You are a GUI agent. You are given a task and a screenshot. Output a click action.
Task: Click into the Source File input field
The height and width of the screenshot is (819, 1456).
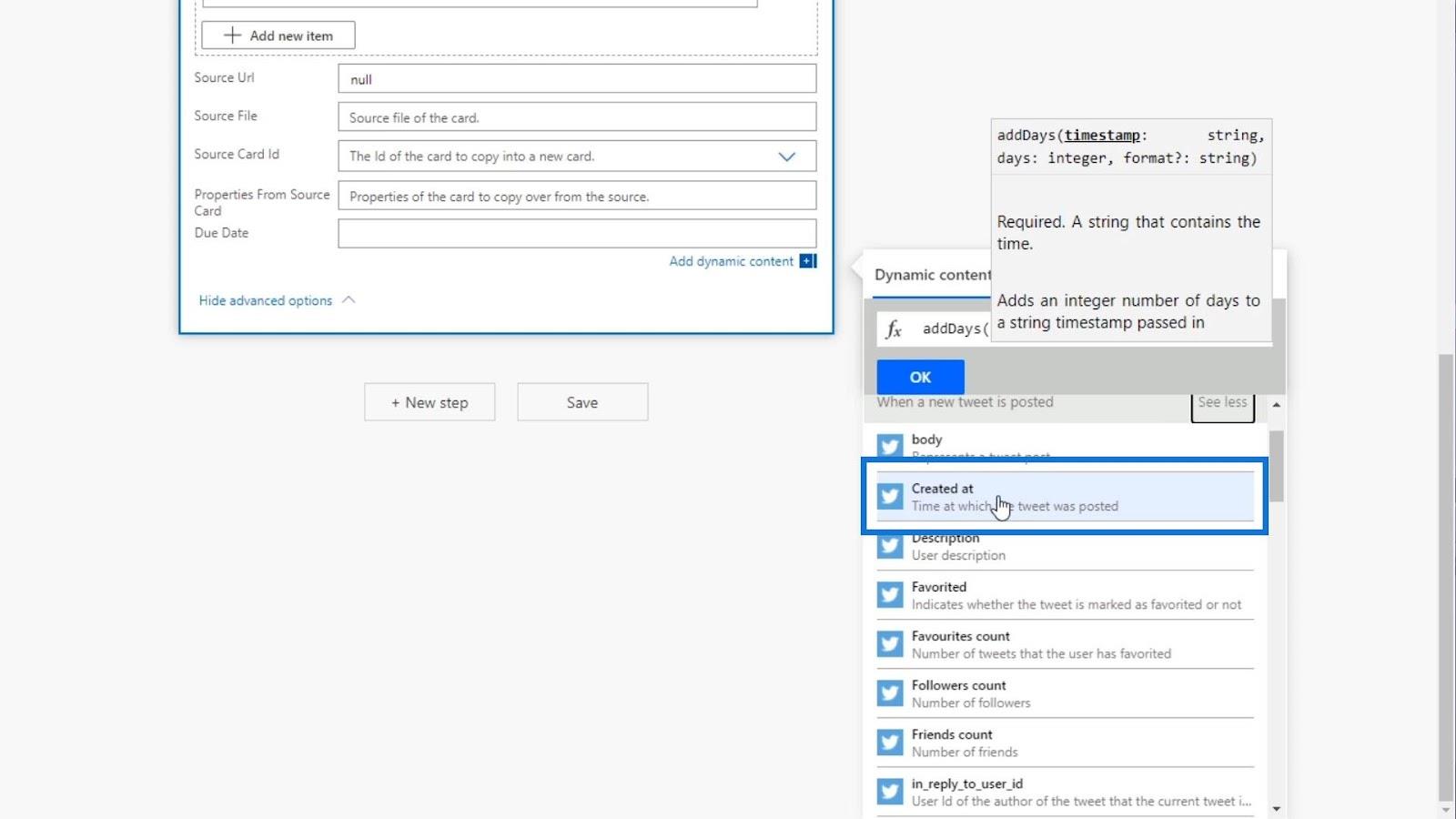pos(577,117)
